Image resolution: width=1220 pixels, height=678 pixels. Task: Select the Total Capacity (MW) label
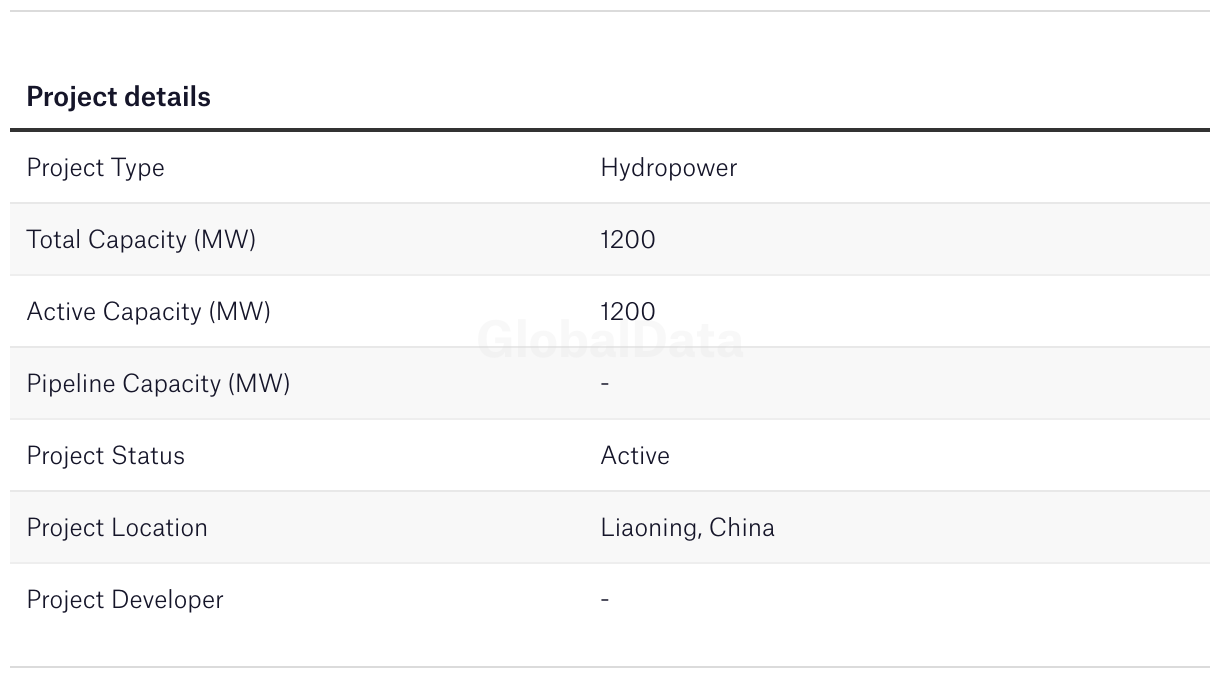click(141, 240)
